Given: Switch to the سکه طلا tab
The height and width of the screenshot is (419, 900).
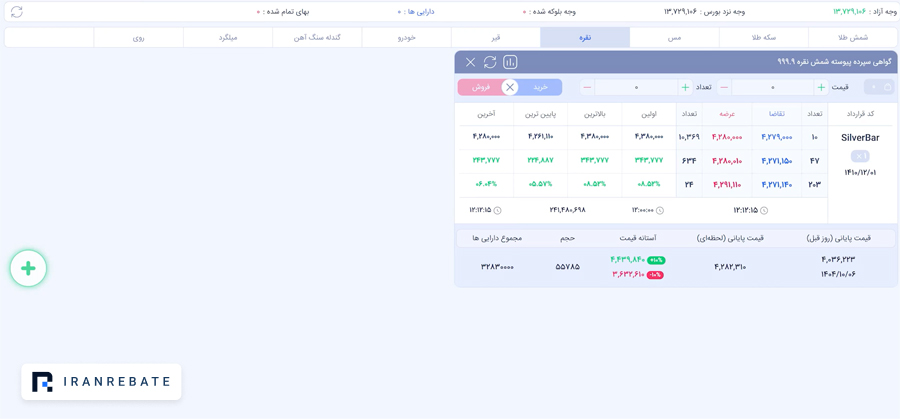Looking at the screenshot, I should coord(763,37).
